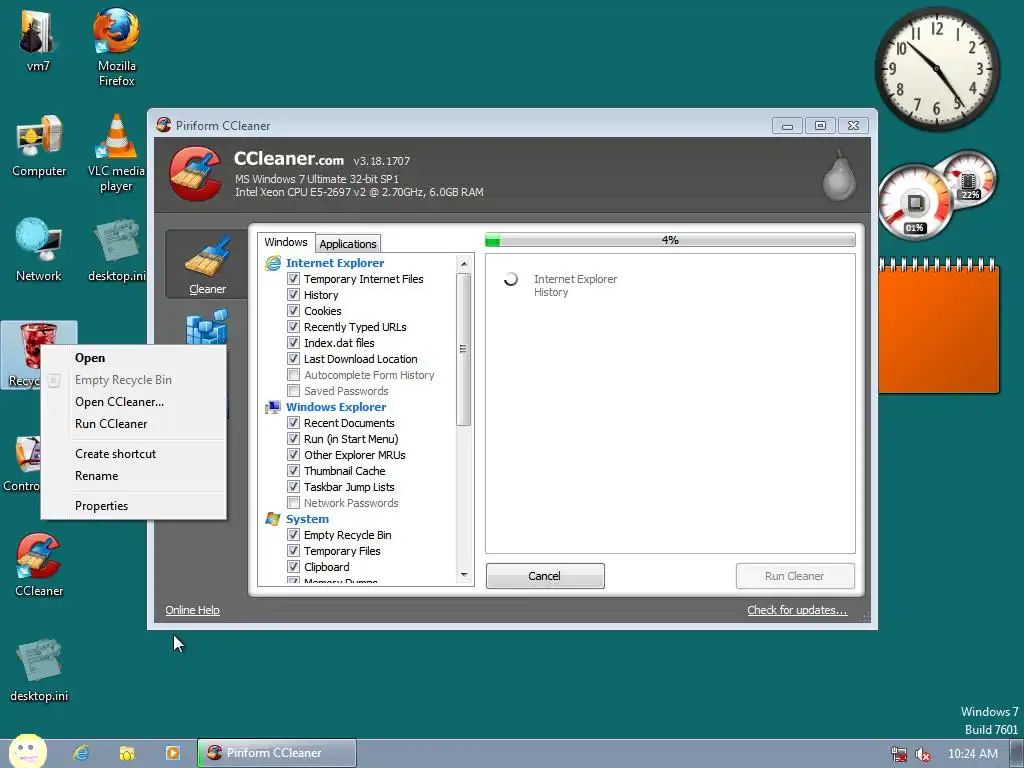1024x768 pixels.
Task: Uncheck Internet Explorer History checkbox
Action: point(294,295)
